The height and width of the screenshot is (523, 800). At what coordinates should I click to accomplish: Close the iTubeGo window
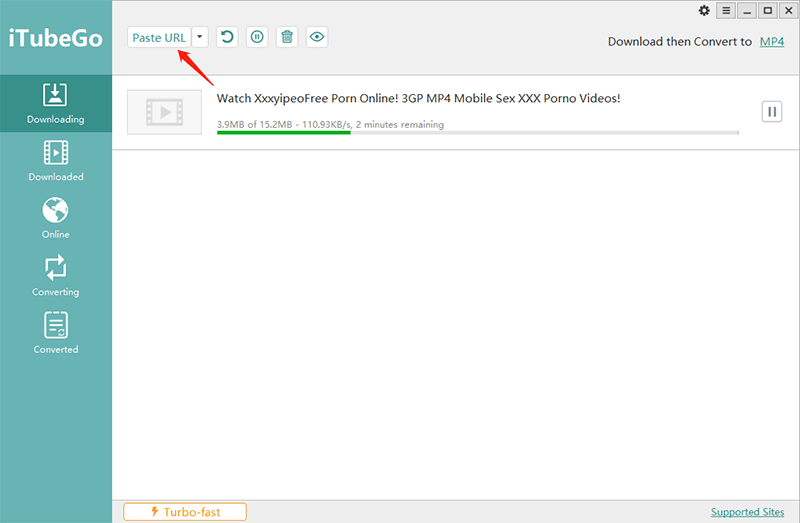(x=788, y=11)
